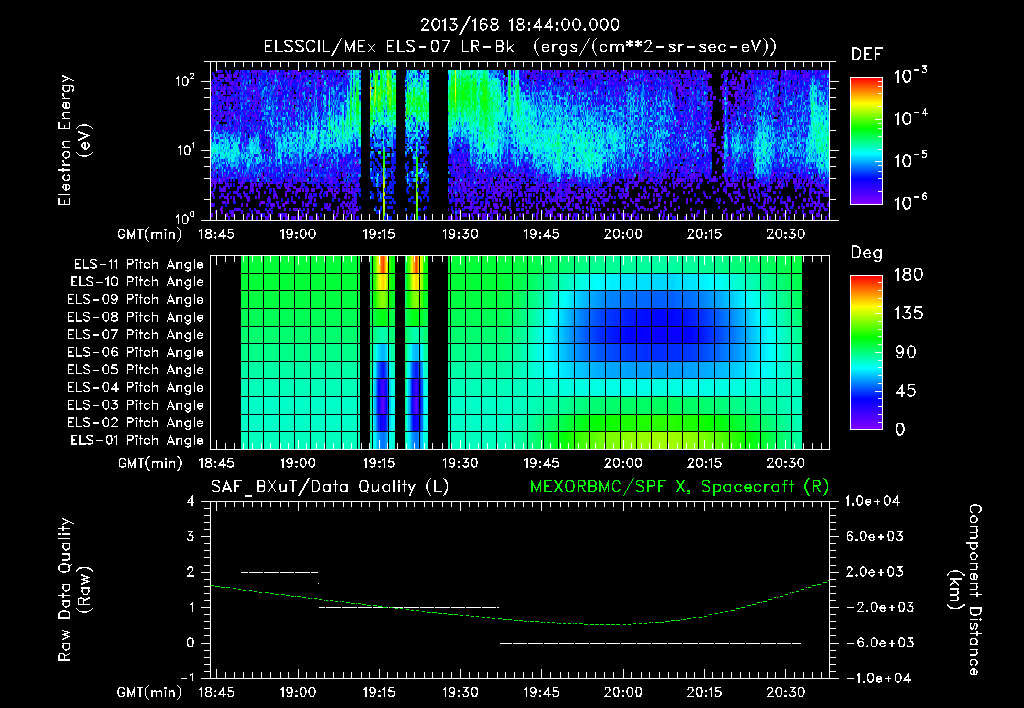Image resolution: width=1024 pixels, height=708 pixels.
Task: Click the 180 label on Deg scale
Action: [908, 275]
